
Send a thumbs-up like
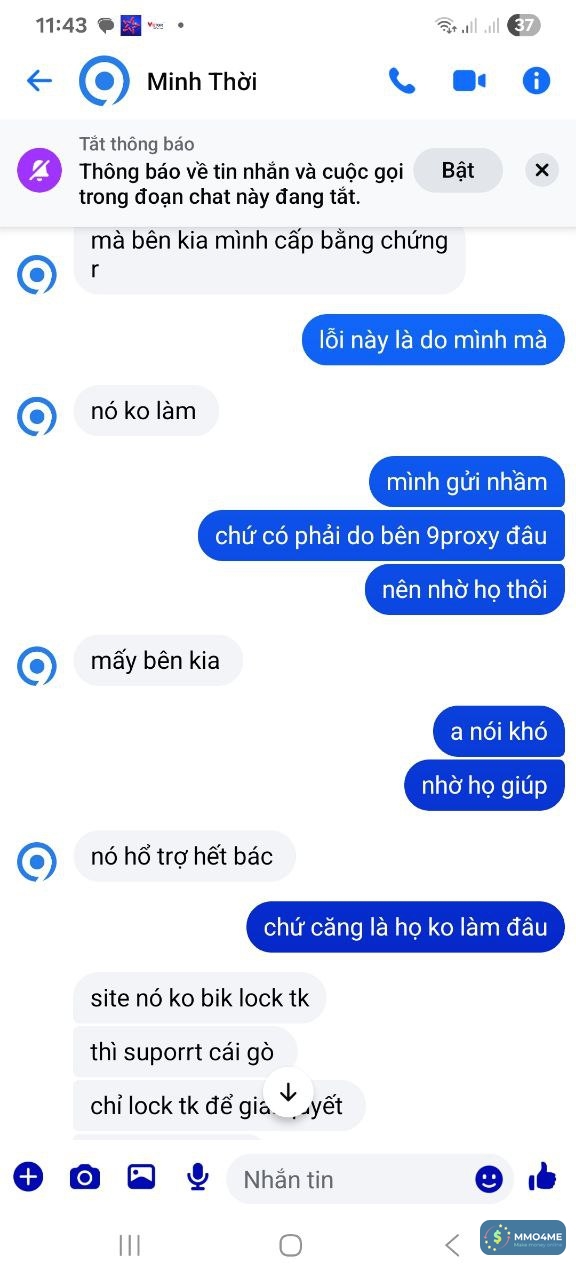[542, 1177]
